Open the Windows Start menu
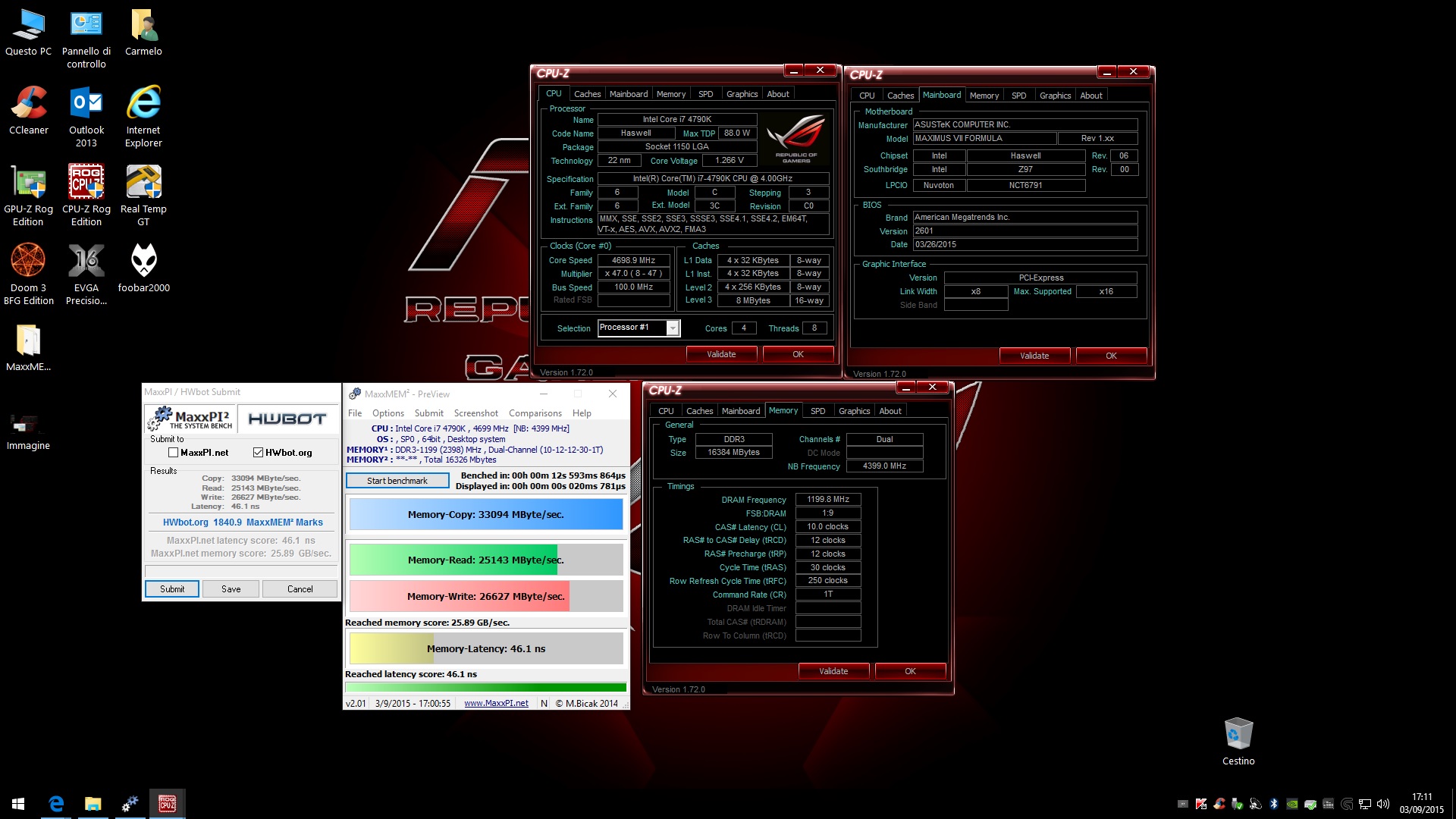The width and height of the screenshot is (1456, 819). [x=18, y=804]
